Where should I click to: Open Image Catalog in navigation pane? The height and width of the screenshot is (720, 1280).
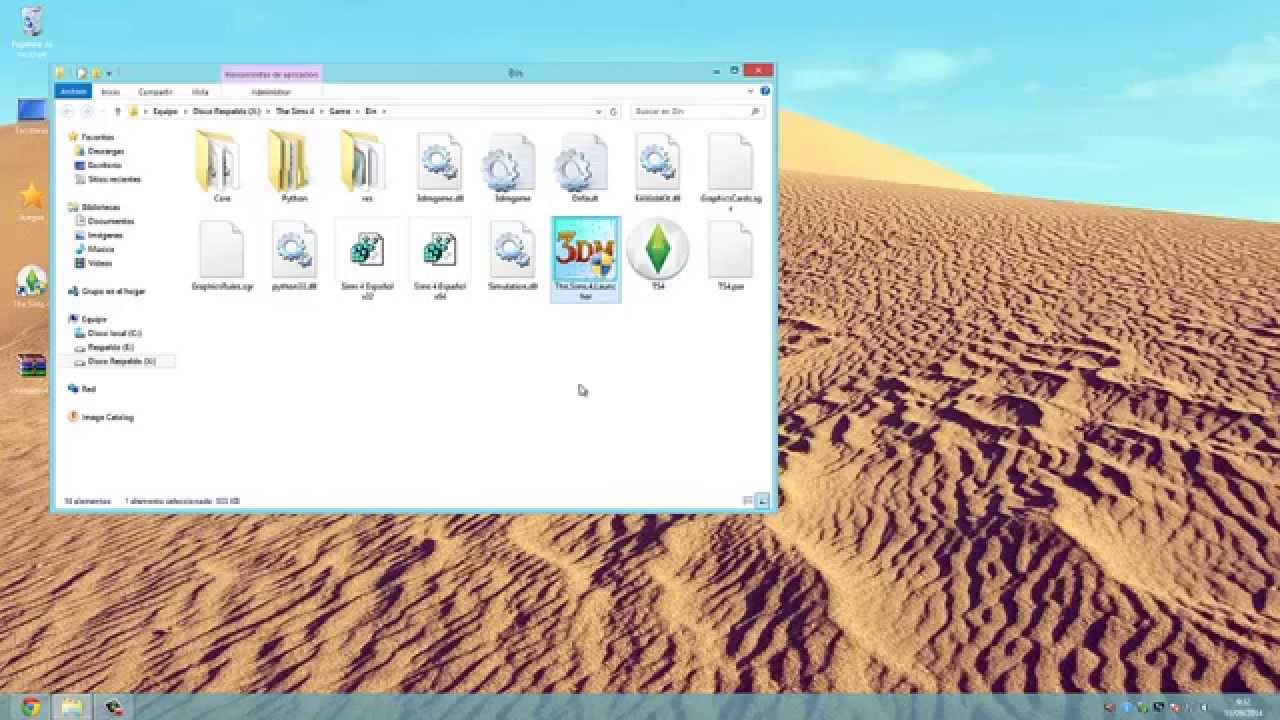pyautogui.click(x=101, y=417)
